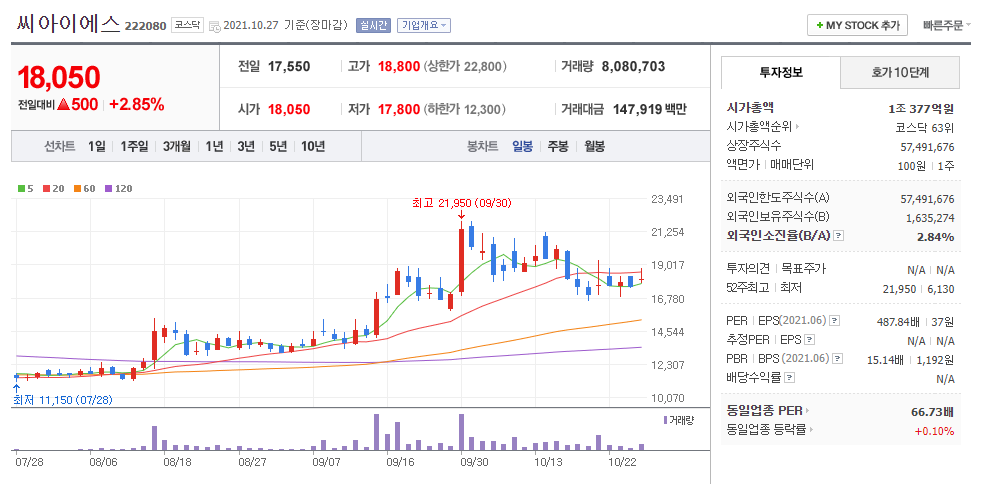Screen dimensions: 986x484
Task: Click the green 5-day moving average legend marker
Action: coord(21,188)
